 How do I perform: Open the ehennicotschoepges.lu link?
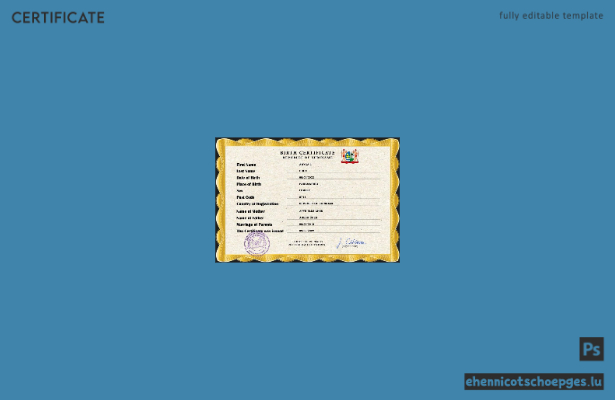coord(534,382)
